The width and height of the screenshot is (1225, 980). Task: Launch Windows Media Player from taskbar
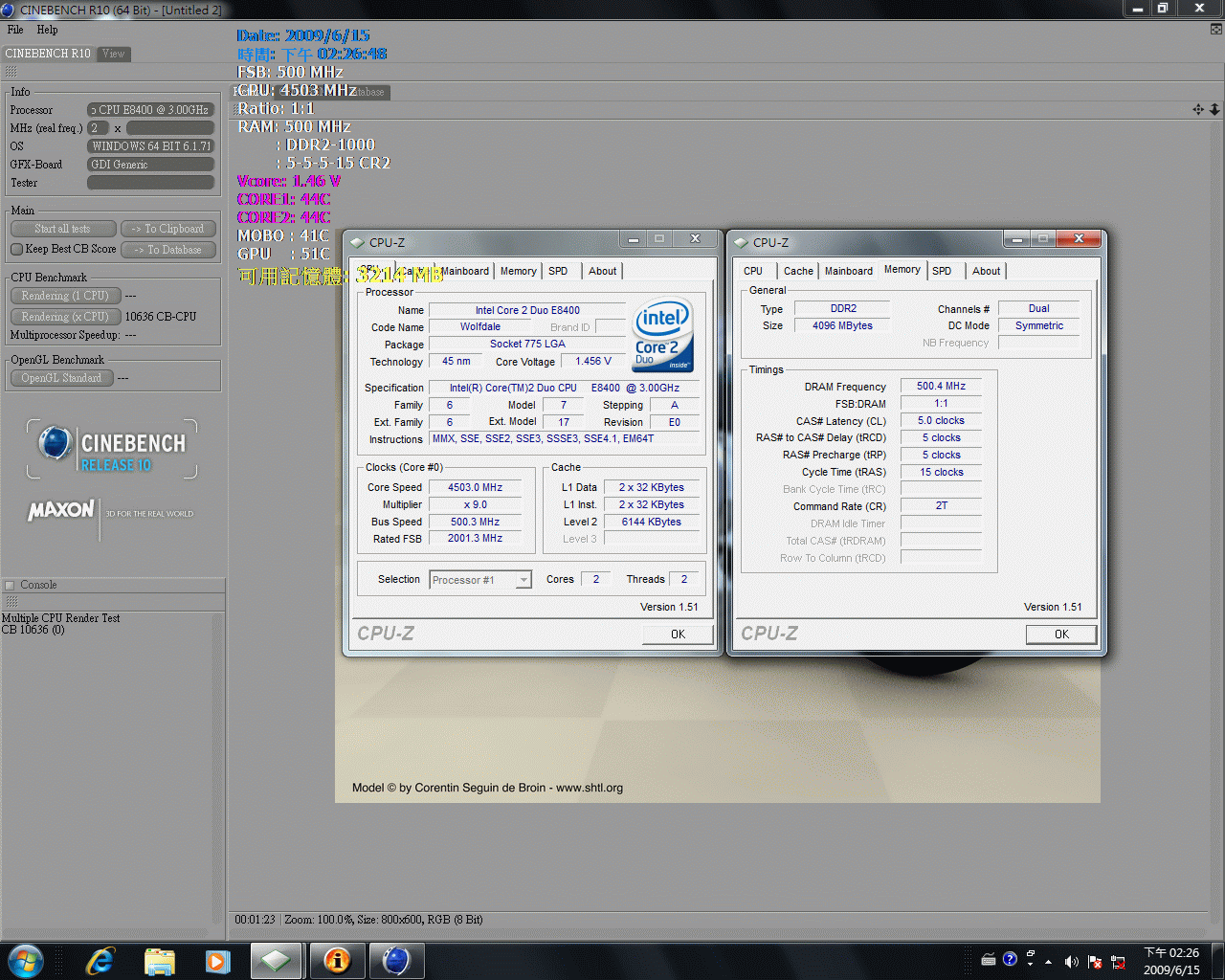(x=218, y=960)
